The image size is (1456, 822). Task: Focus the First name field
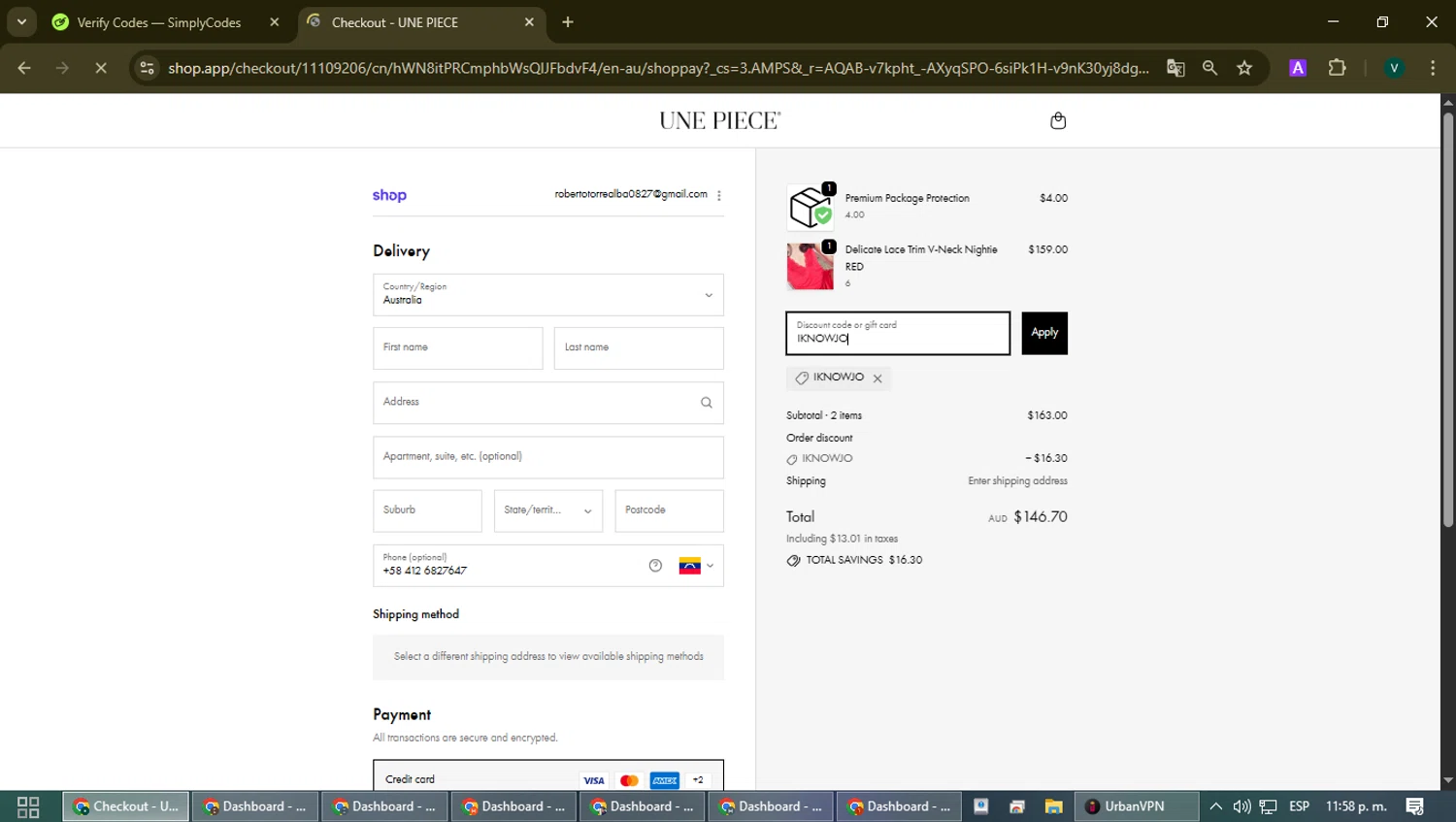coord(458,348)
